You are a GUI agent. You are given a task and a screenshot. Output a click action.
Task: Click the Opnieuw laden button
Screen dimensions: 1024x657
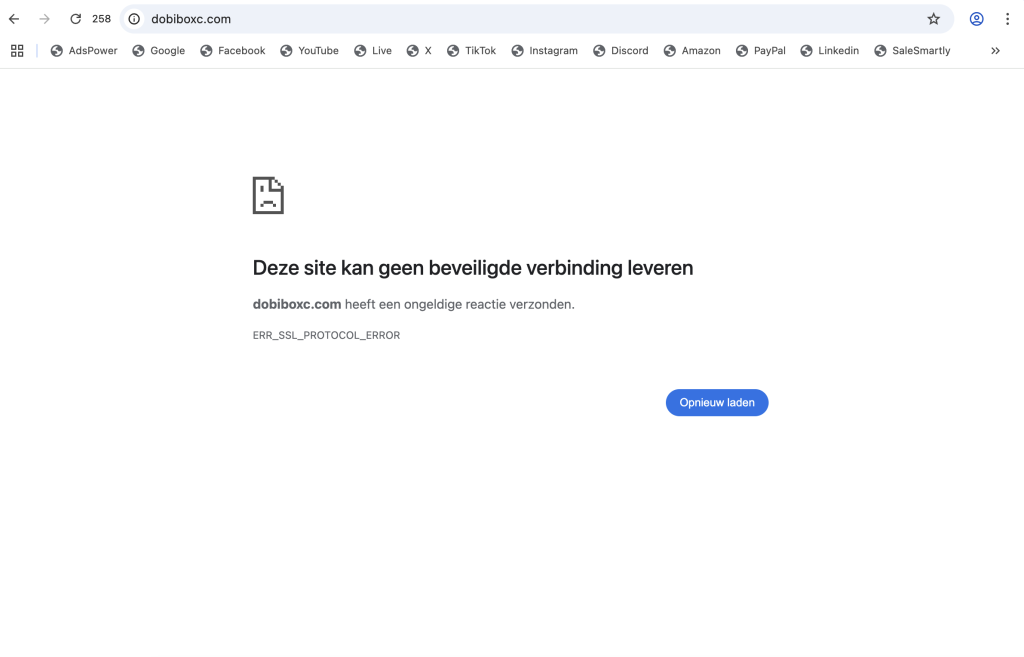[x=717, y=403]
